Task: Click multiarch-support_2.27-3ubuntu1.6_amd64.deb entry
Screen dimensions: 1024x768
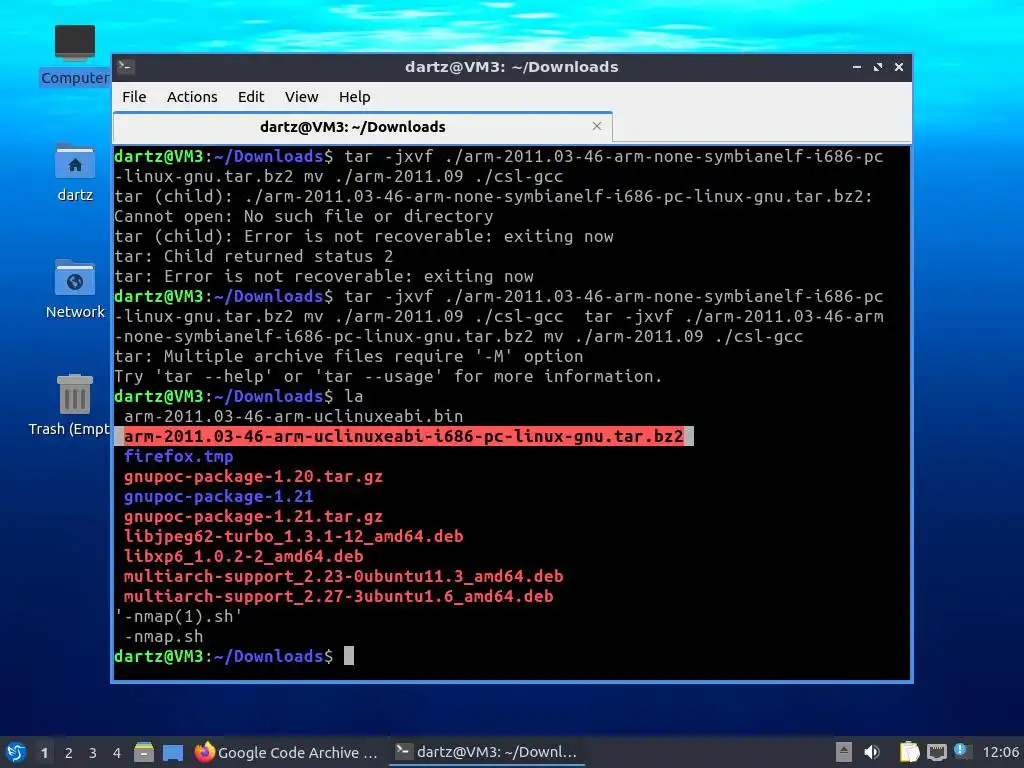Action: click(338, 596)
